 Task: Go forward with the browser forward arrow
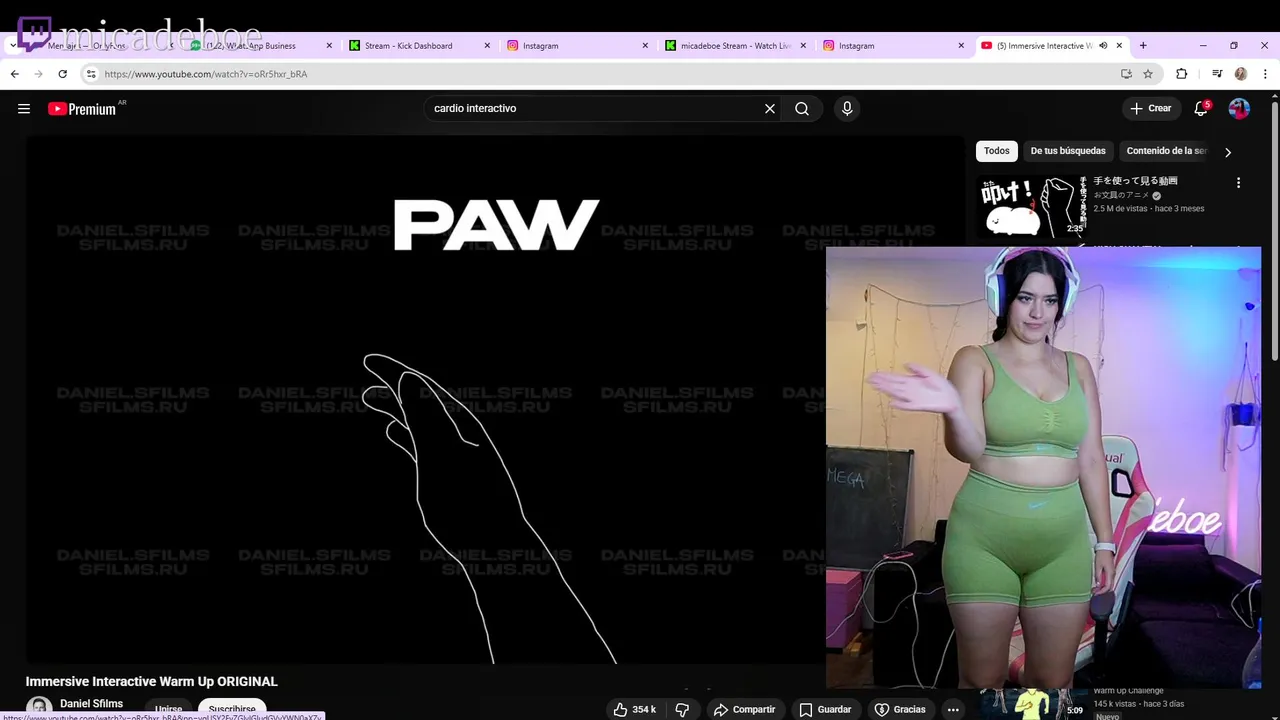pyautogui.click(x=39, y=74)
